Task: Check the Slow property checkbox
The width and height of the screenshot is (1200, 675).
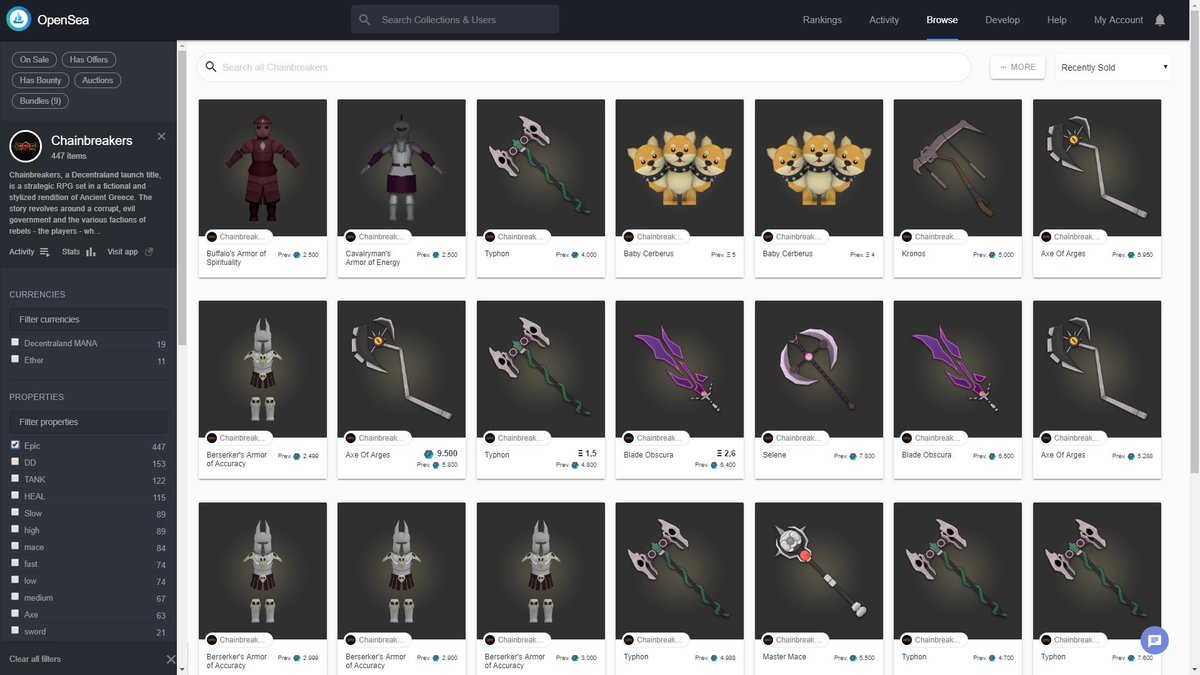Action: click(15, 512)
